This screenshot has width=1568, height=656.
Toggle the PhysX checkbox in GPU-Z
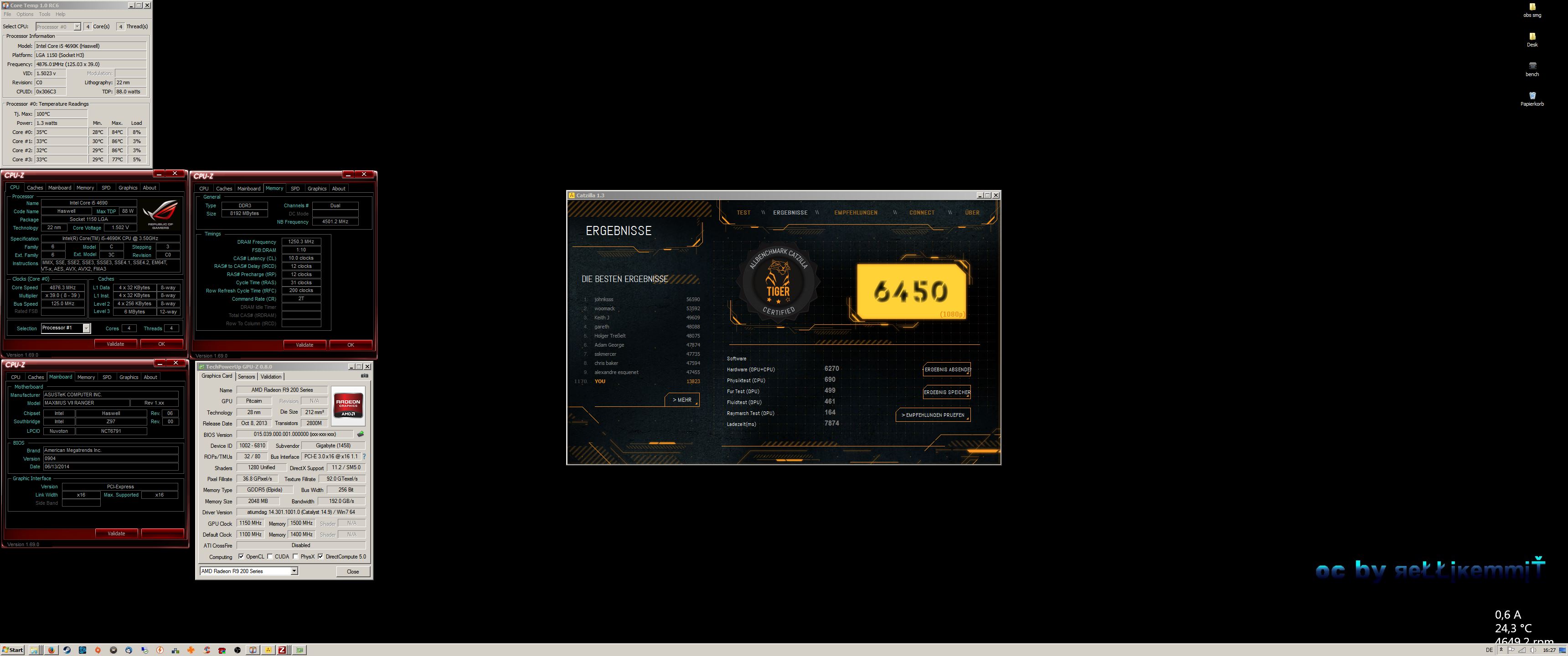pyautogui.click(x=295, y=556)
